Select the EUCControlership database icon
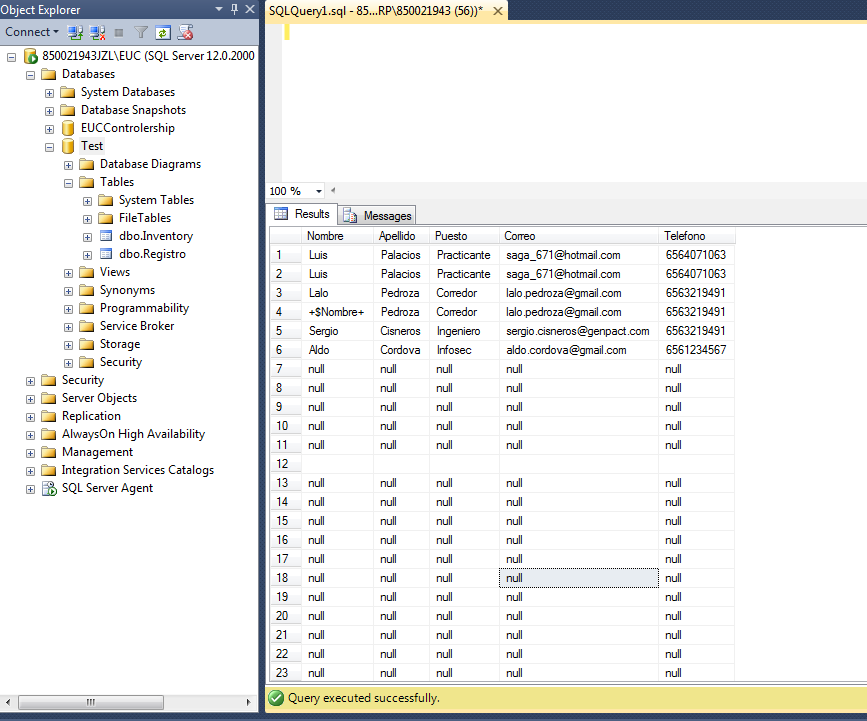 pyautogui.click(x=68, y=128)
